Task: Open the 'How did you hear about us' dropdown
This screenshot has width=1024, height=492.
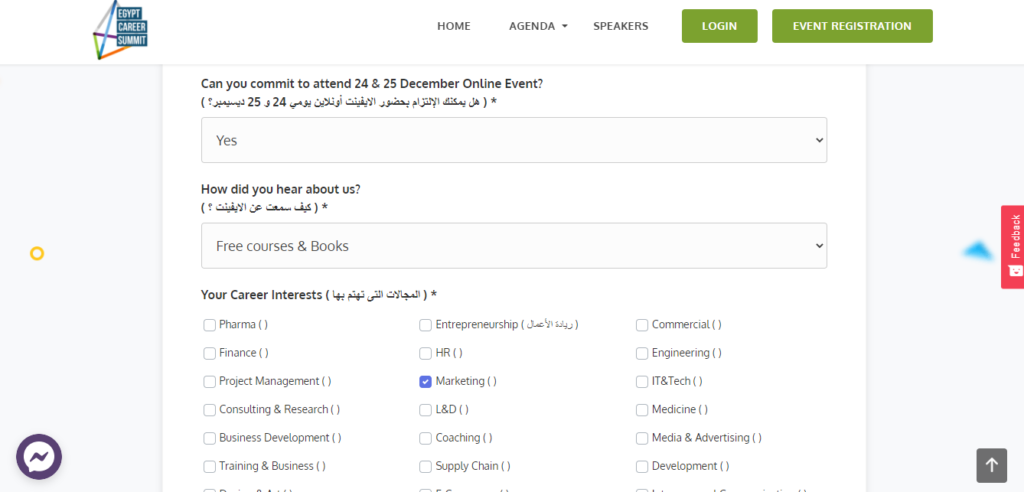Action: tap(514, 246)
